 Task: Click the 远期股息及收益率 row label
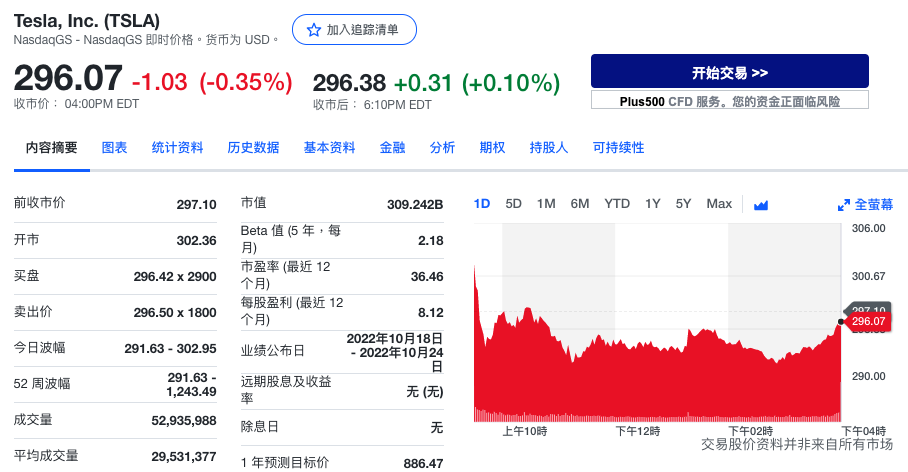(x=286, y=389)
